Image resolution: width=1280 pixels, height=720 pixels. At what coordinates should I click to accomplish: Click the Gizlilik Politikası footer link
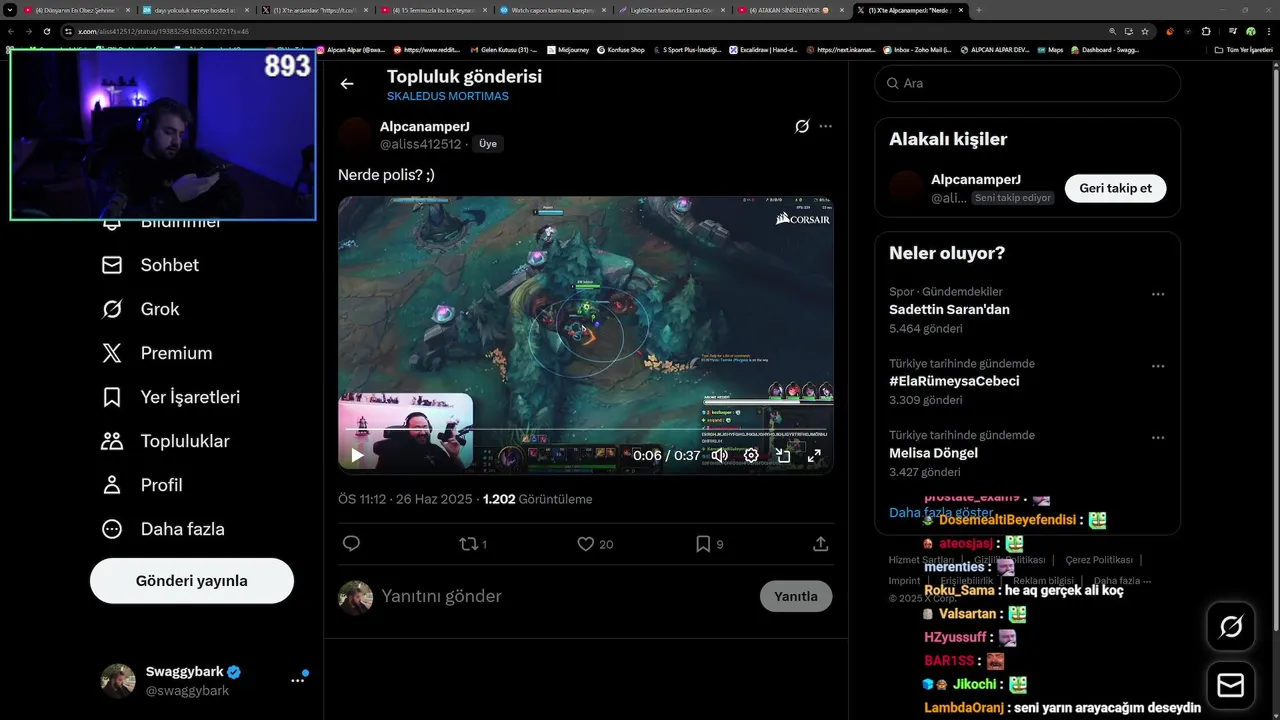(x=1010, y=560)
